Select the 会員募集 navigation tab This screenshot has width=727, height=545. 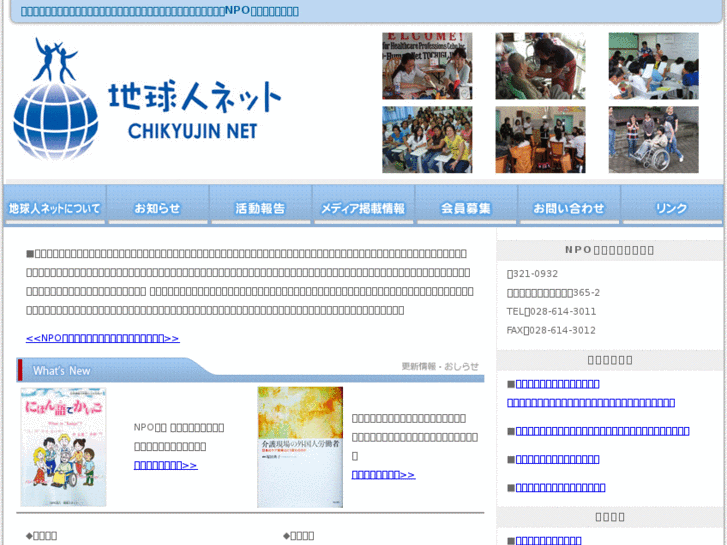coord(466,205)
